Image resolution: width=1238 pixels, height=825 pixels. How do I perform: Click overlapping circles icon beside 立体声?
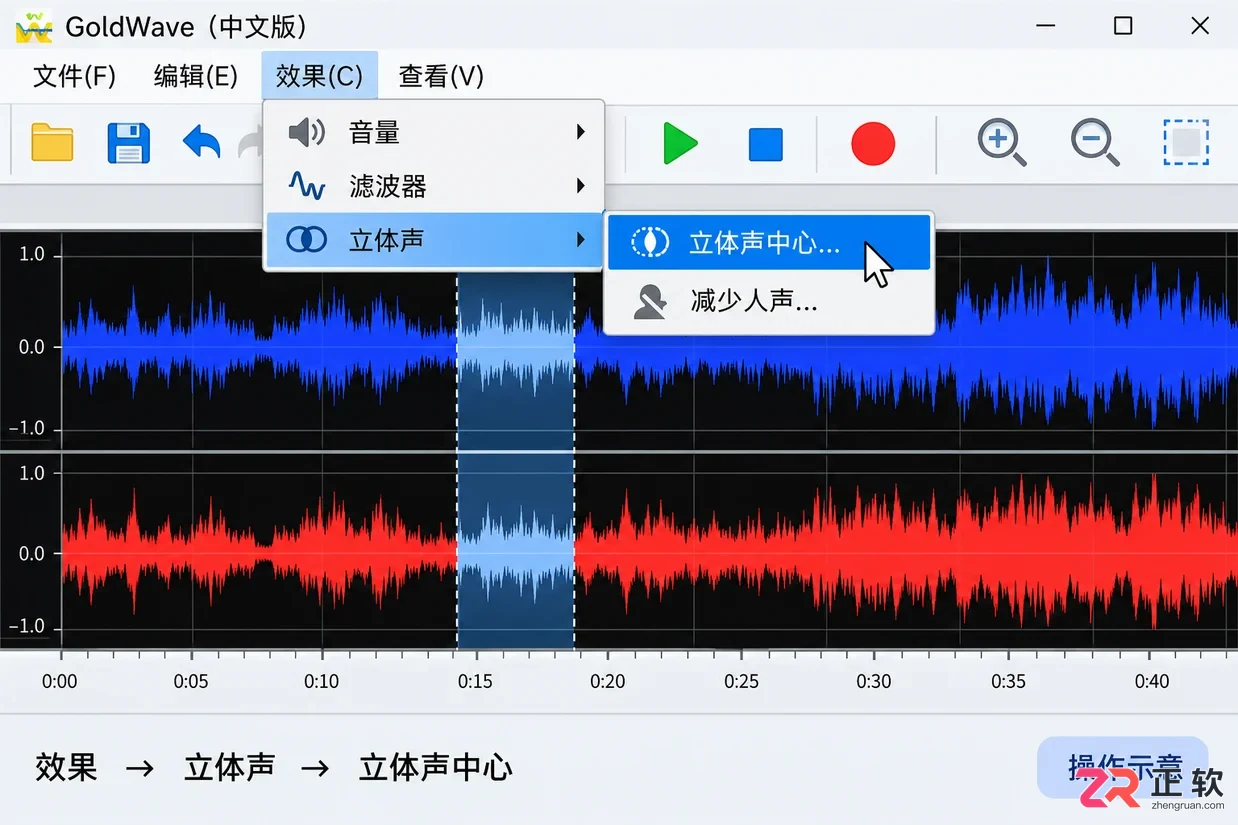coord(306,239)
